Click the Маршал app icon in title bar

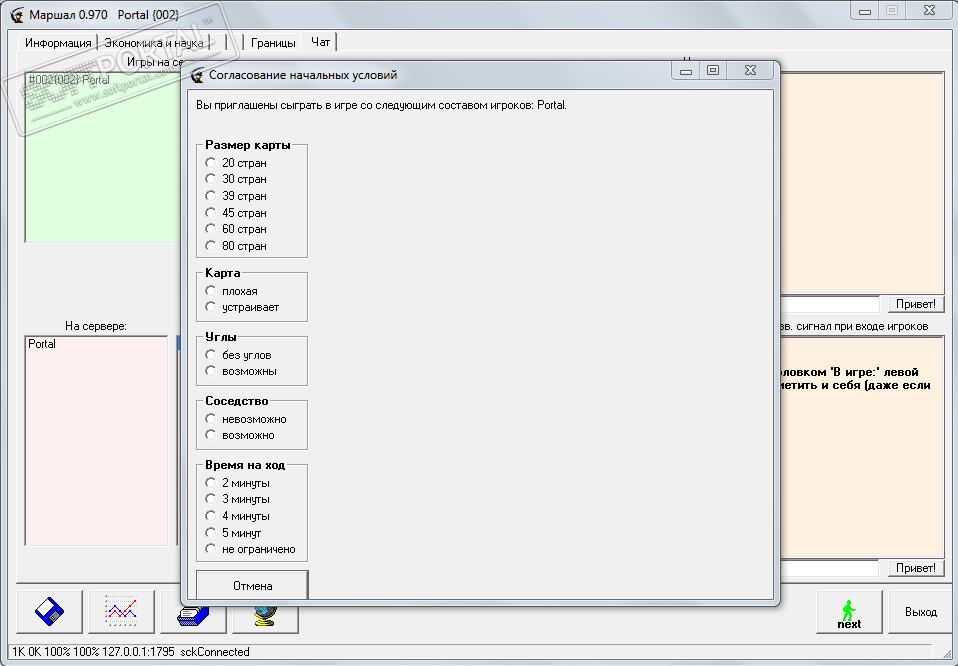[x=17, y=14]
